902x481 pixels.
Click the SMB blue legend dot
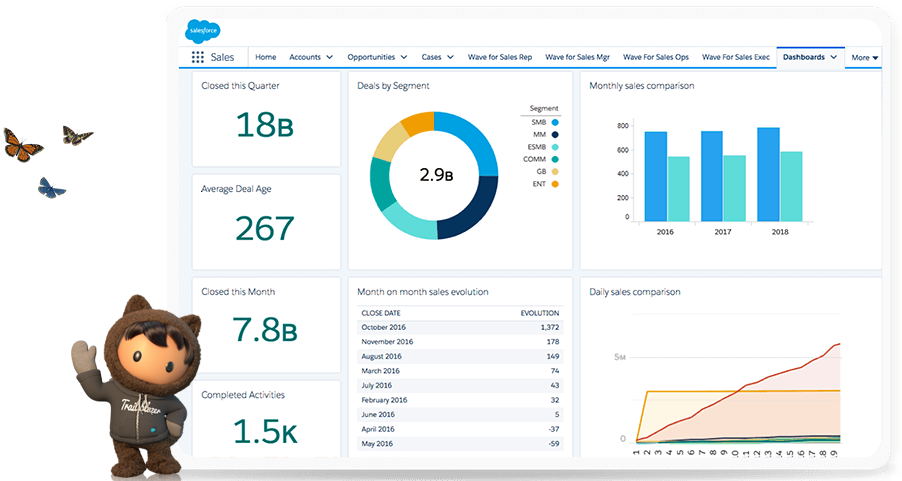tap(555, 122)
